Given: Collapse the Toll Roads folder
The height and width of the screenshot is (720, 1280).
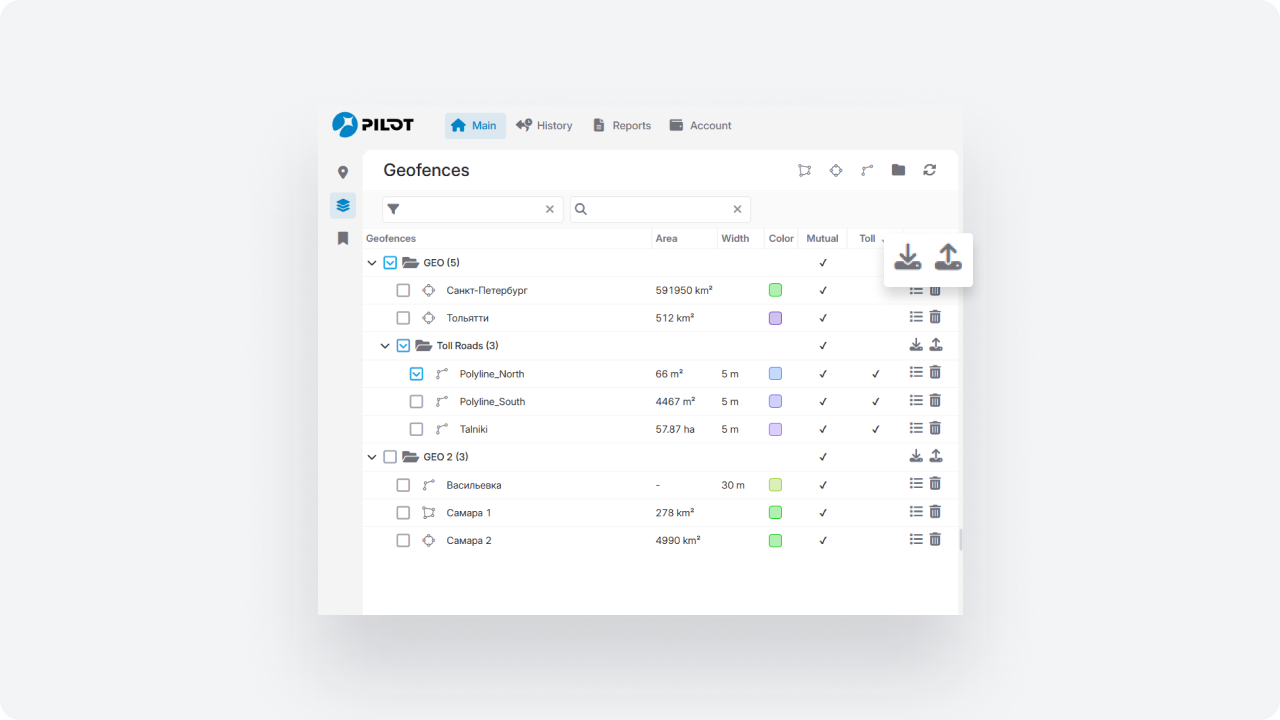Looking at the screenshot, I should [x=385, y=346].
